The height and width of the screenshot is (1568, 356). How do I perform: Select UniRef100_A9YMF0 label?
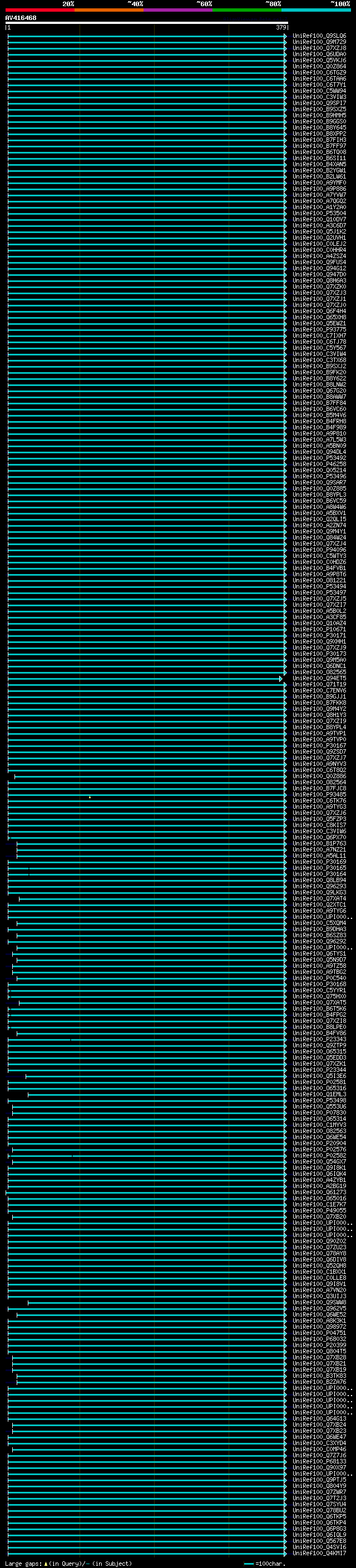pos(319,182)
